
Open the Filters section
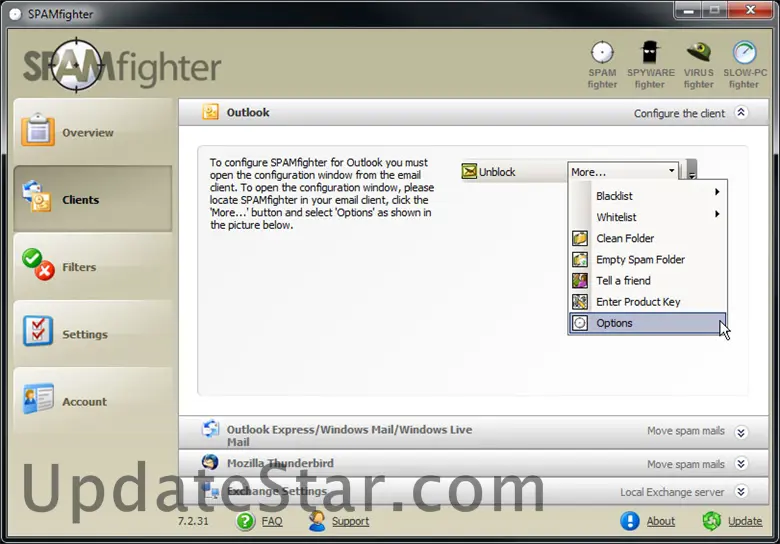click(93, 267)
